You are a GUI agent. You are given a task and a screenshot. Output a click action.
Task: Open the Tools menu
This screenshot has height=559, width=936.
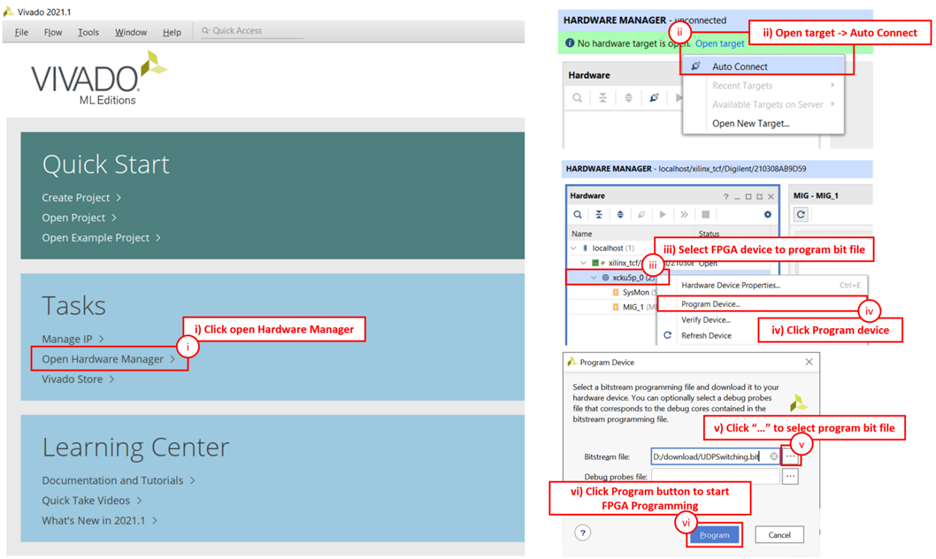pos(88,32)
